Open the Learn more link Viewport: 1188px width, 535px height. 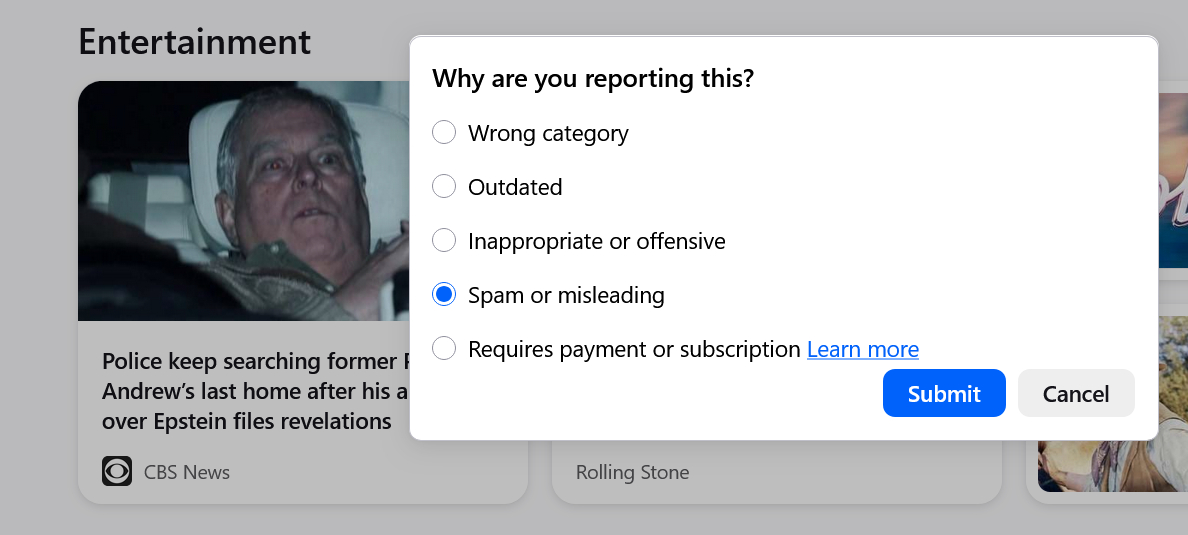point(862,349)
